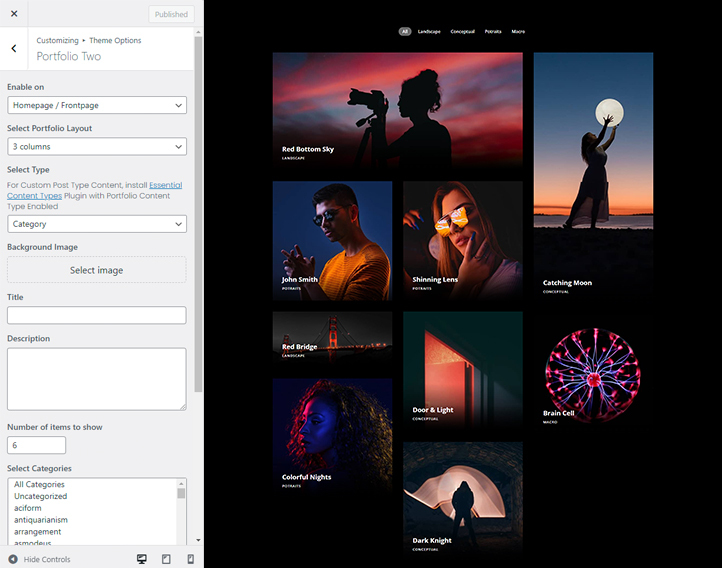Click inside the Number of items field

37,445
